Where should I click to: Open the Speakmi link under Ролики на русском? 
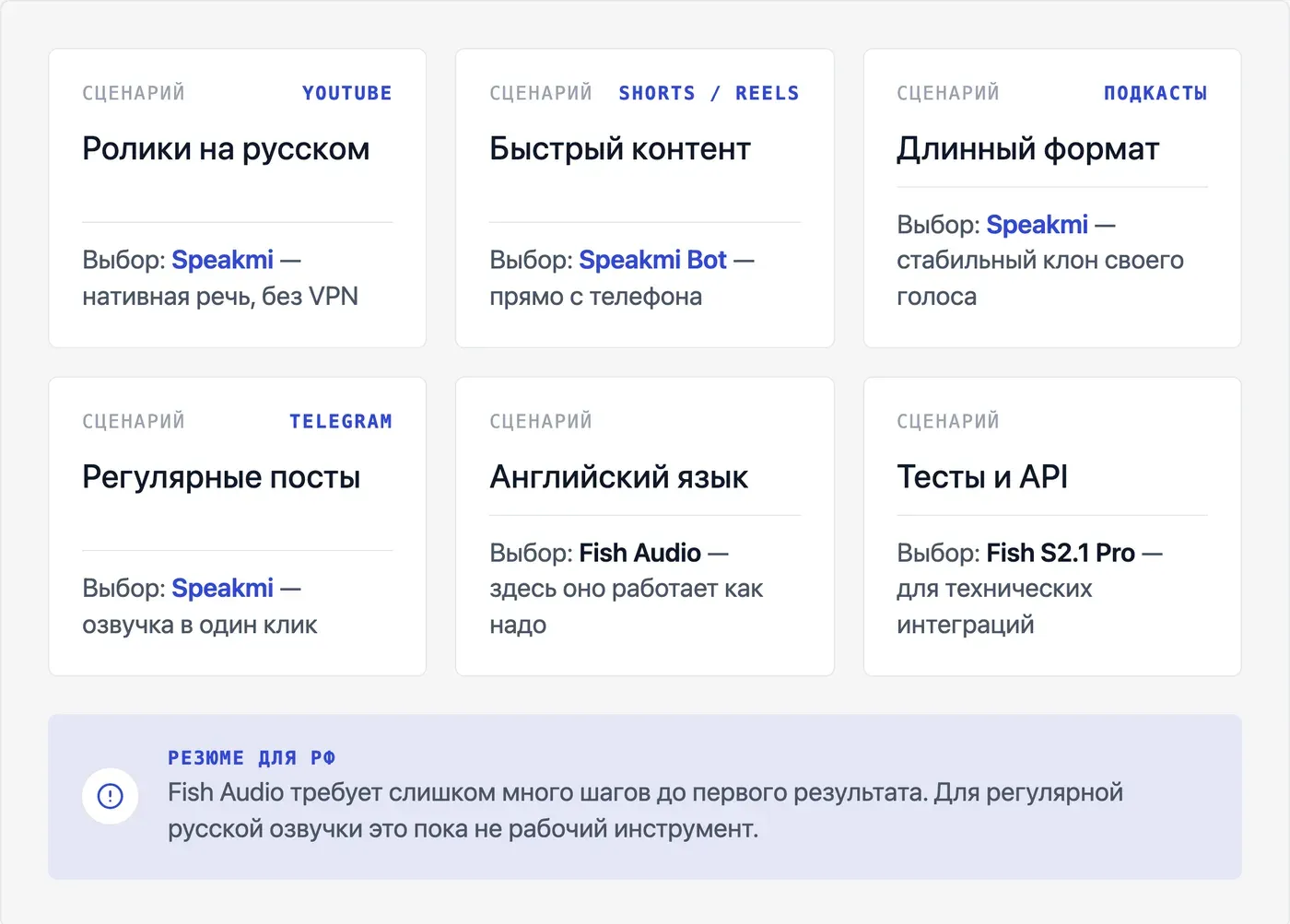222,260
